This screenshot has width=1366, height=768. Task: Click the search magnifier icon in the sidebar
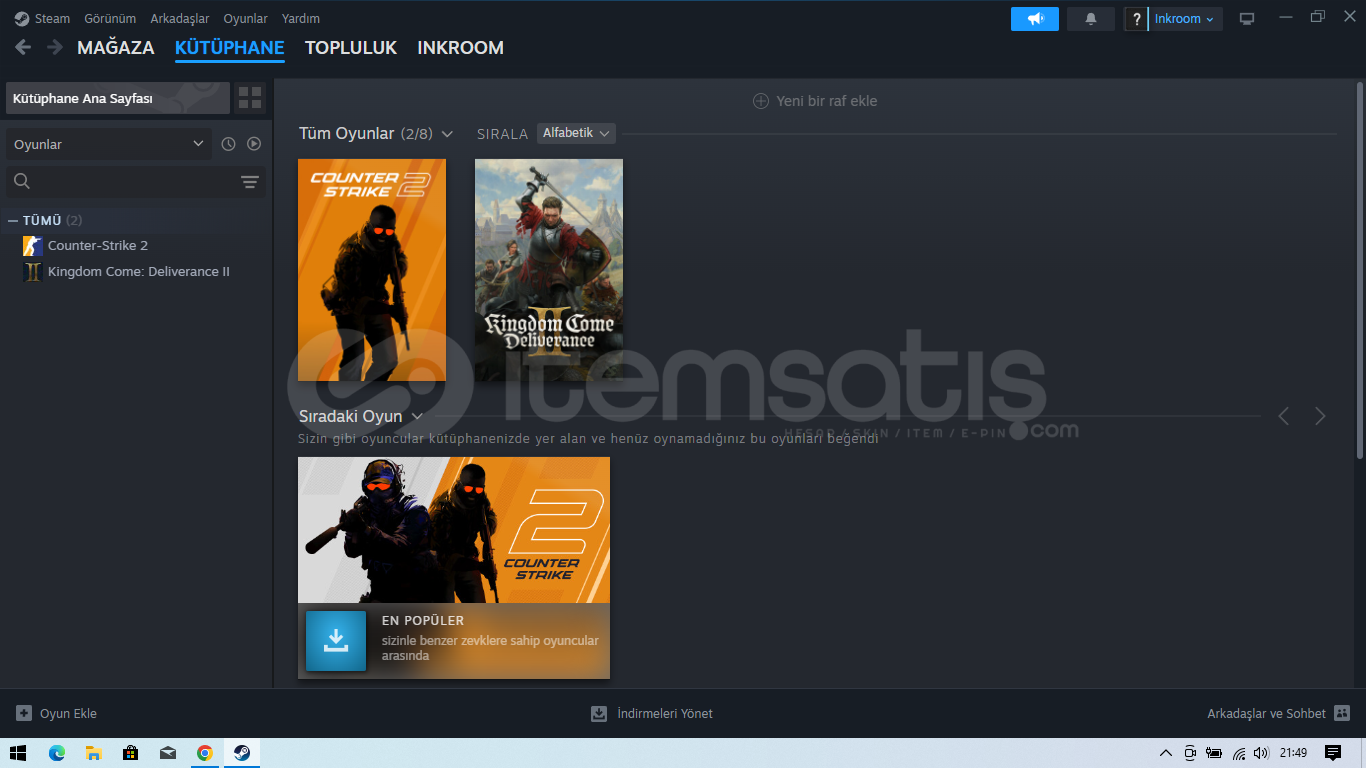(x=22, y=181)
